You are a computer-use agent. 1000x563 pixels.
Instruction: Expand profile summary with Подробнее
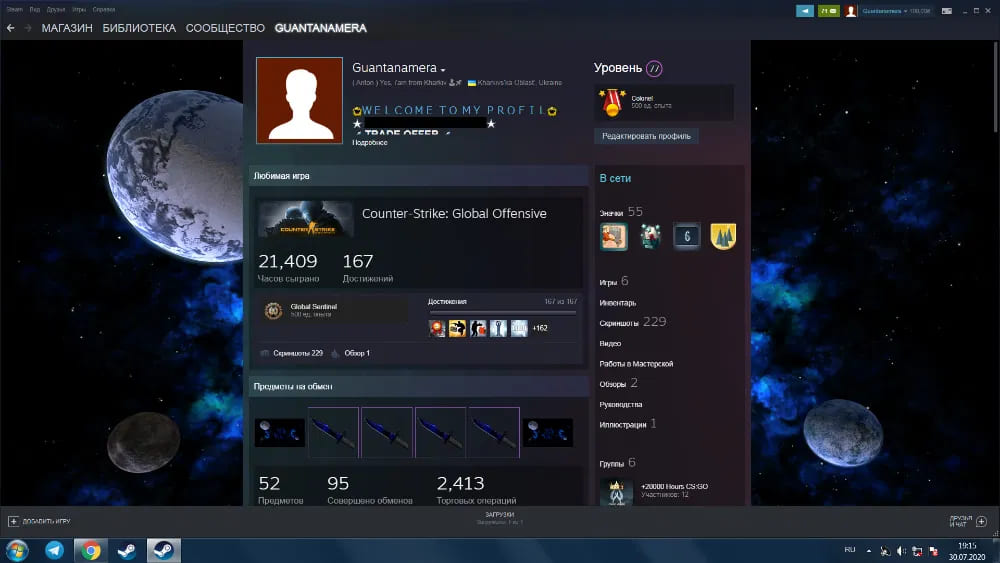pyautogui.click(x=370, y=142)
